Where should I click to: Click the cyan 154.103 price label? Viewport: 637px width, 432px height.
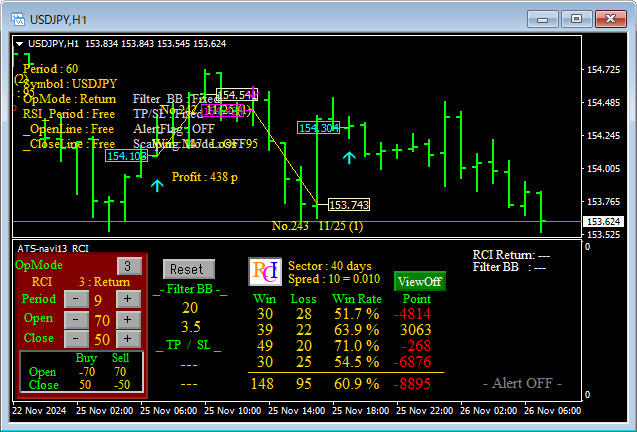point(126,156)
